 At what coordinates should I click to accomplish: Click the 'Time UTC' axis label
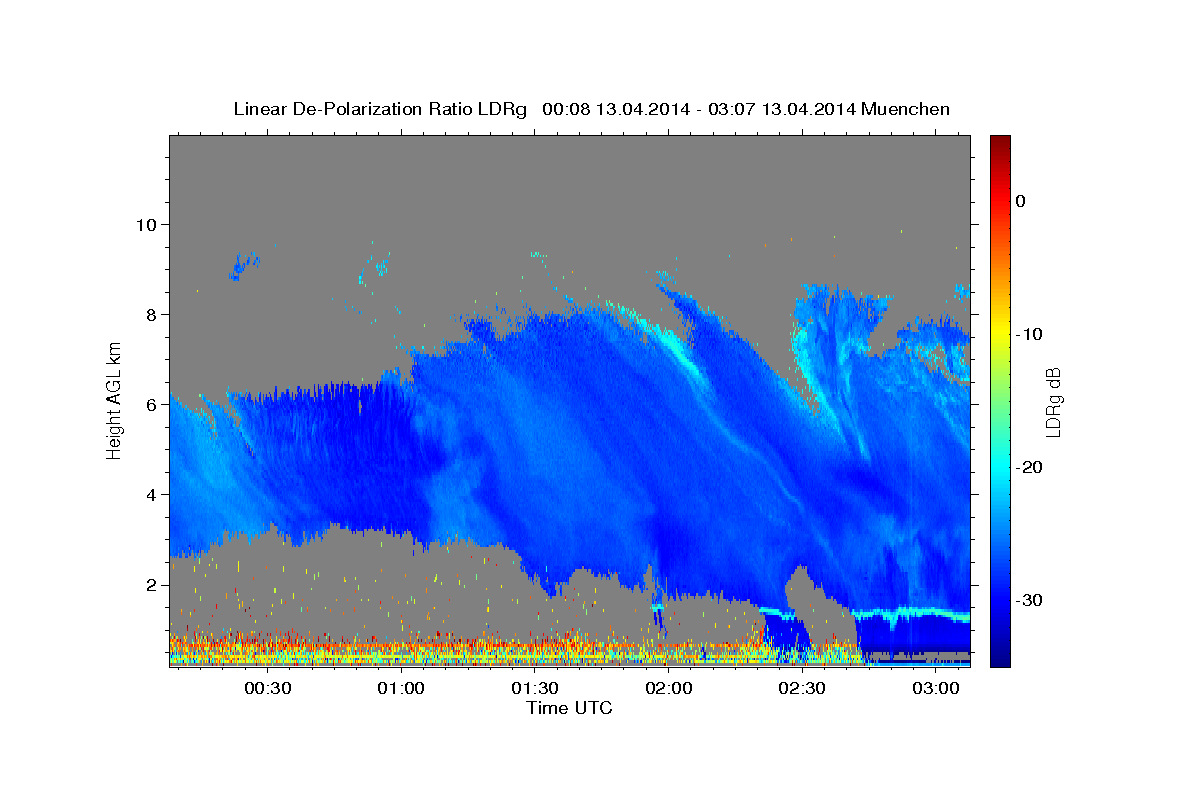(569, 708)
